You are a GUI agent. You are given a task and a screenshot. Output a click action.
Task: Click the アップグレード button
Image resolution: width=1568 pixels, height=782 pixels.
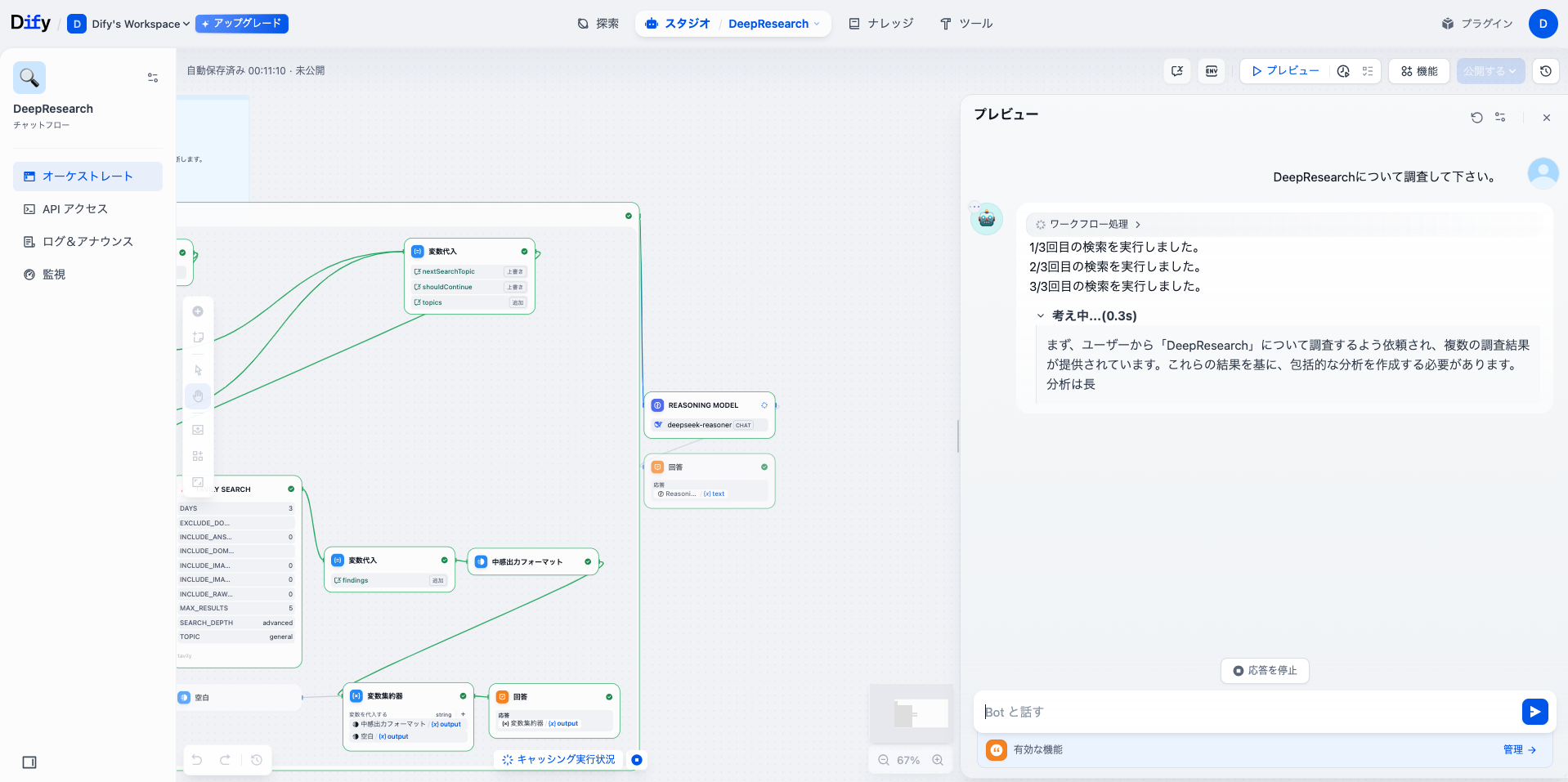point(241,24)
